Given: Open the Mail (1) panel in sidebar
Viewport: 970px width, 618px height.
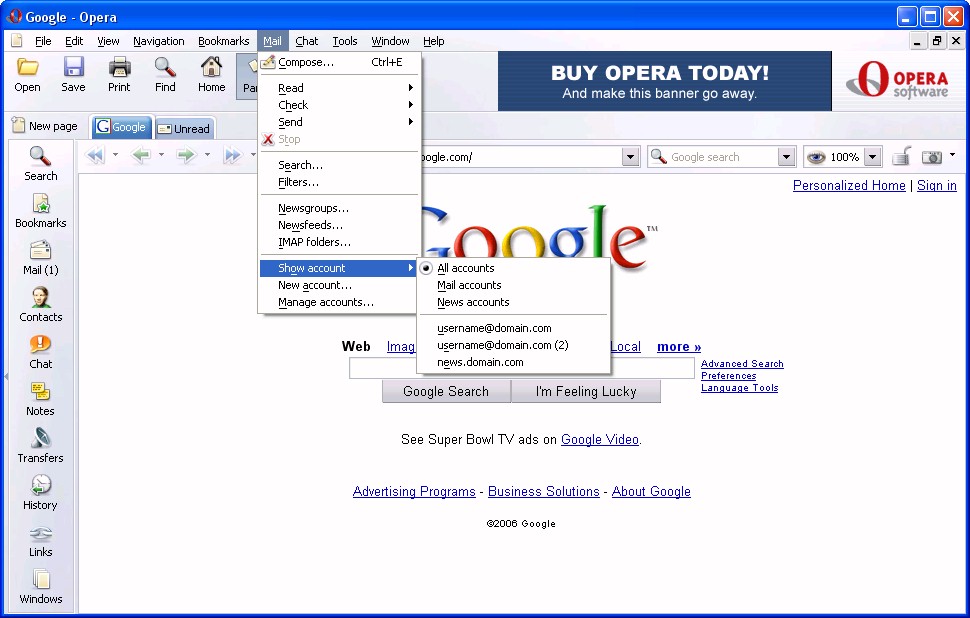Looking at the screenshot, I should (x=41, y=258).
